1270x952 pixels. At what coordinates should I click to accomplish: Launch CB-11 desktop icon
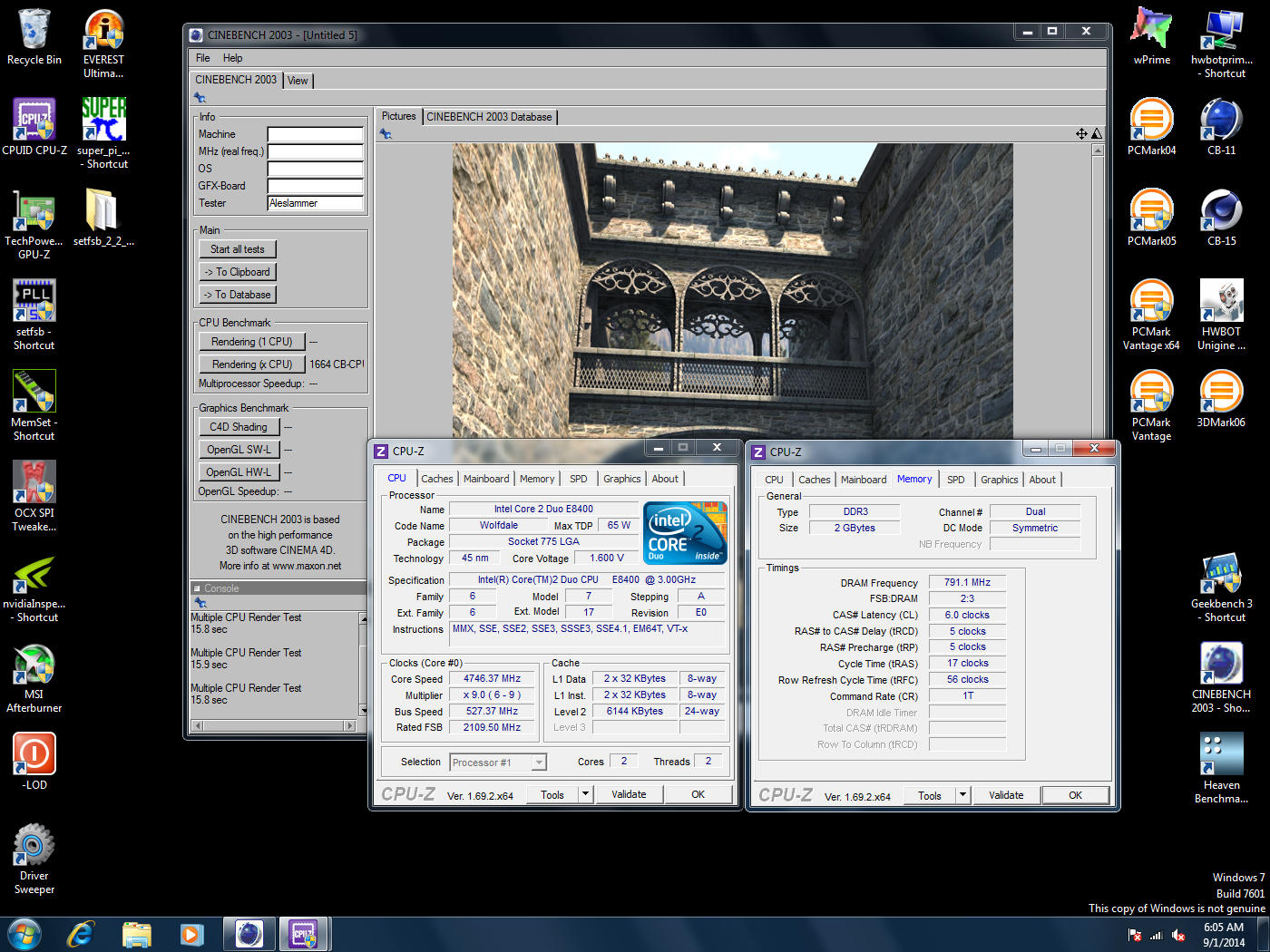click(1222, 127)
